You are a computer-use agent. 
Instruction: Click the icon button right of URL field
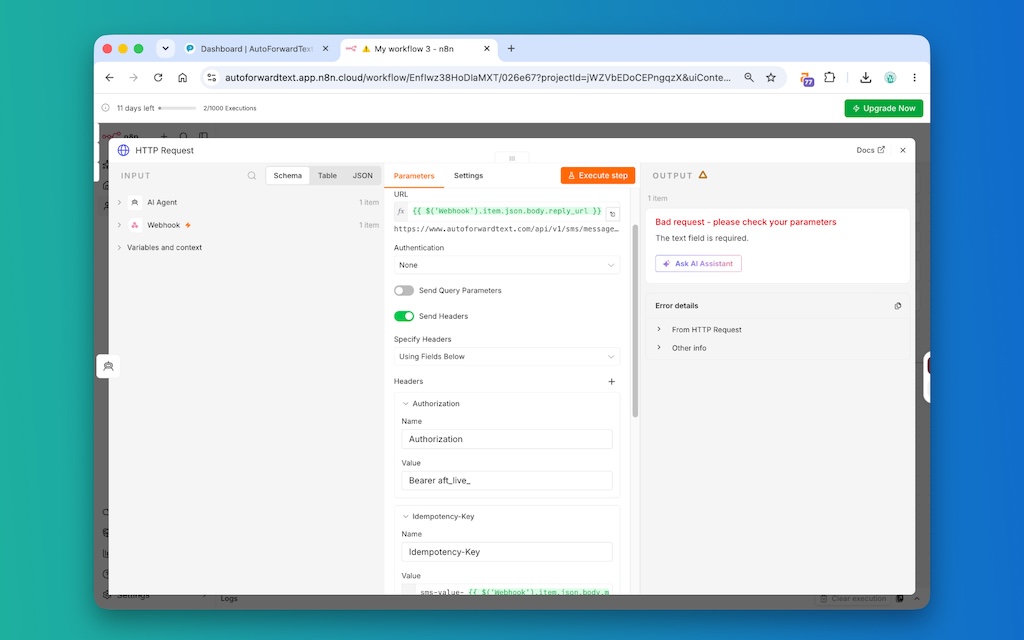tap(613, 214)
